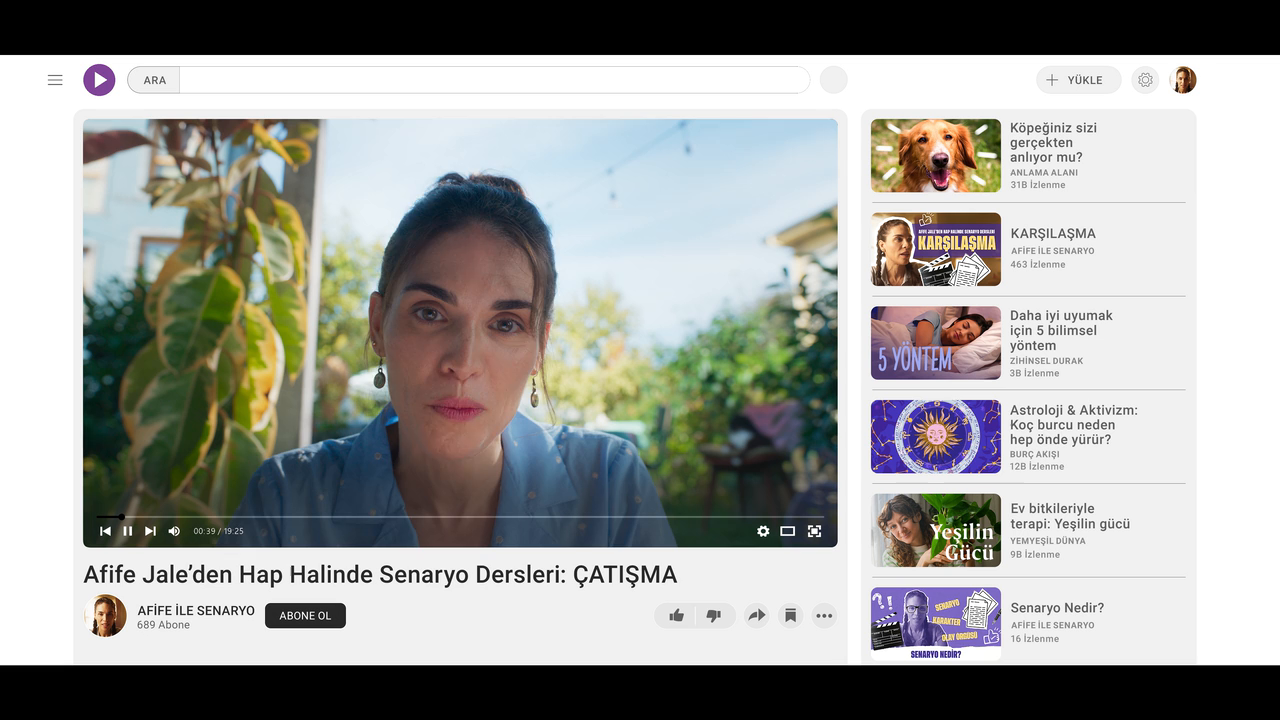Open the hamburger menu
1280x720 pixels.
tap(55, 80)
